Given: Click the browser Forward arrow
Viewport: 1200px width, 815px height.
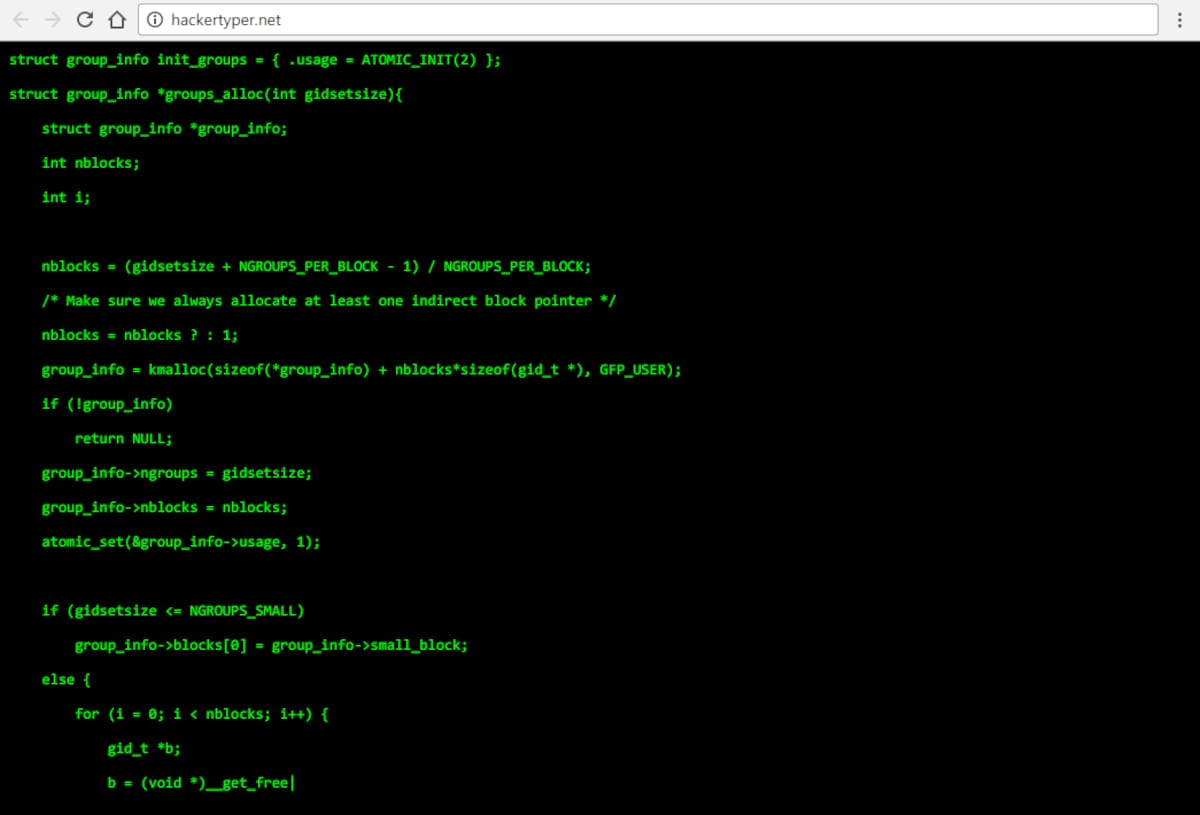Looking at the screenshot, I should click(53, 19).
